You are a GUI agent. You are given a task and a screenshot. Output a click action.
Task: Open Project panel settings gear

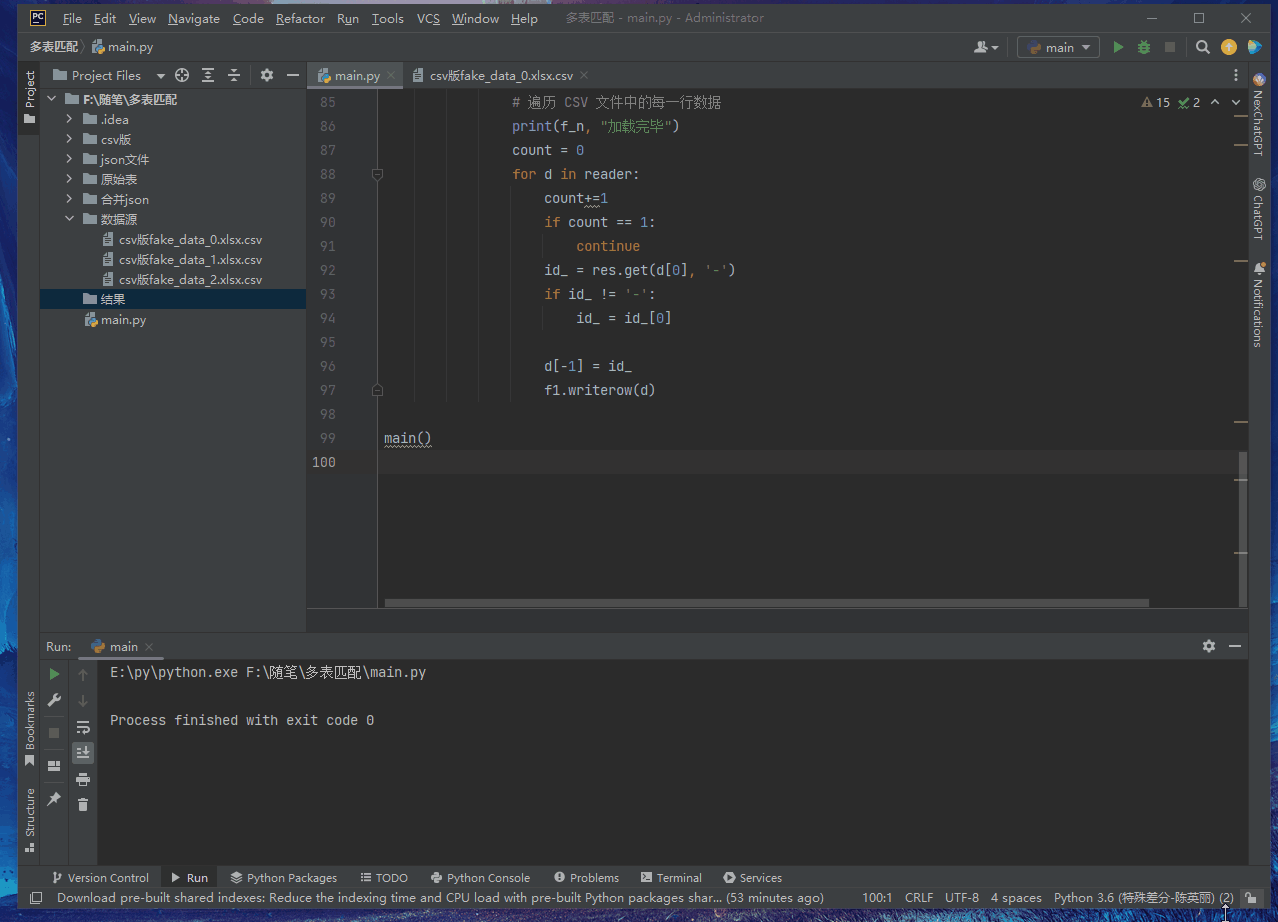(x=267, y=75)
